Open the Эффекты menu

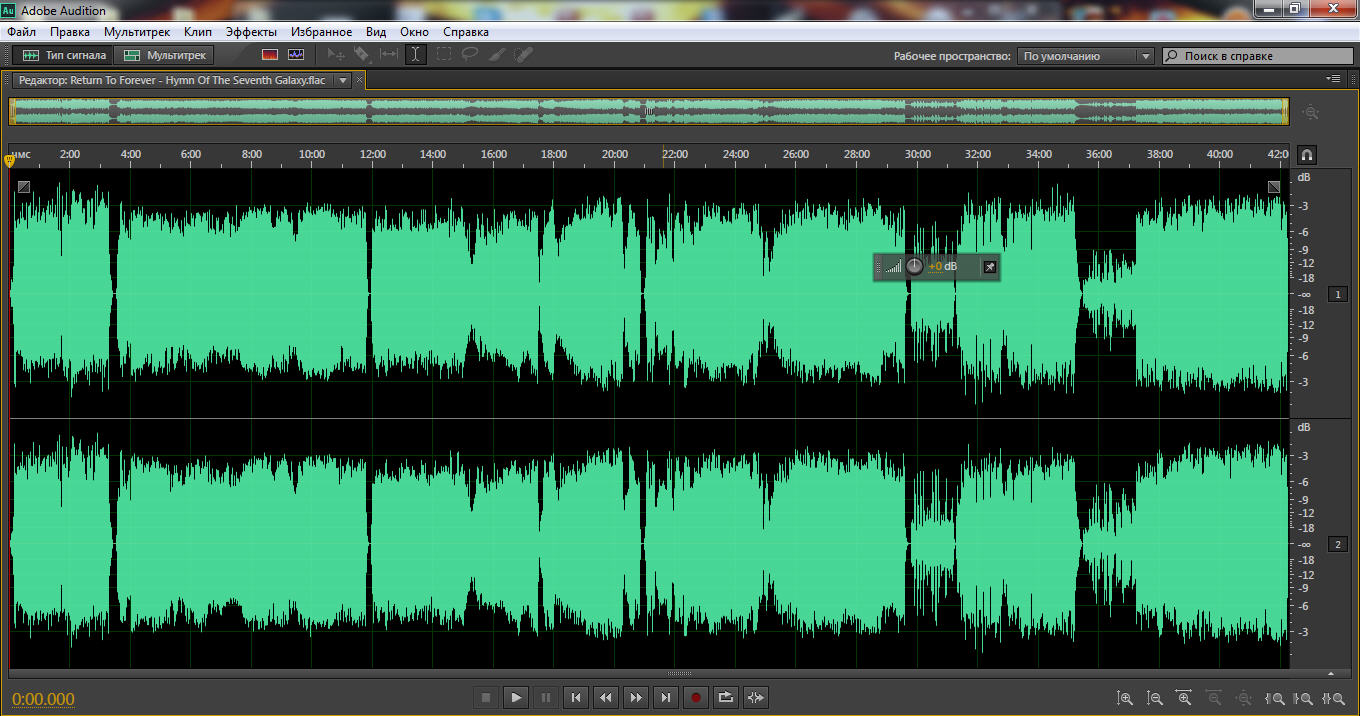click(x=251, y=32)
